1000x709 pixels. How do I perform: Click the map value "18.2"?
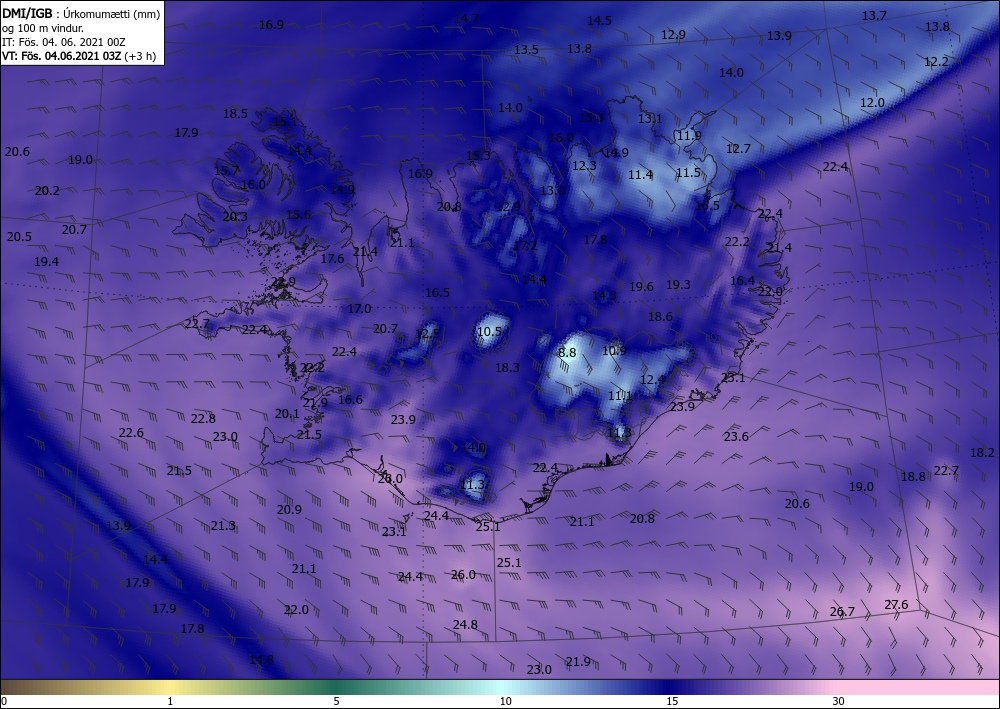tap(982, 453)
